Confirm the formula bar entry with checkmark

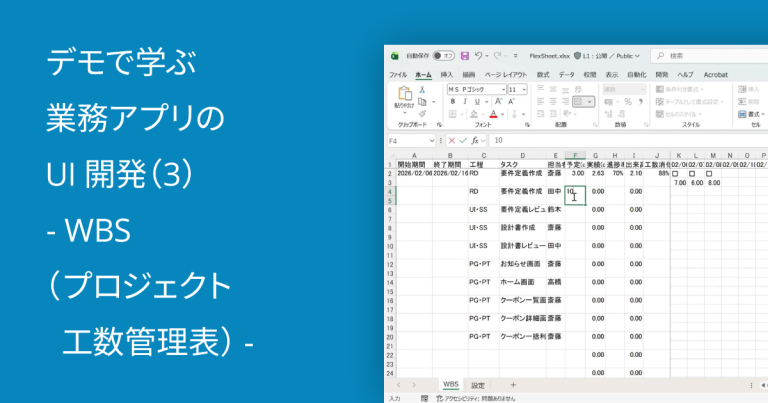463,141
